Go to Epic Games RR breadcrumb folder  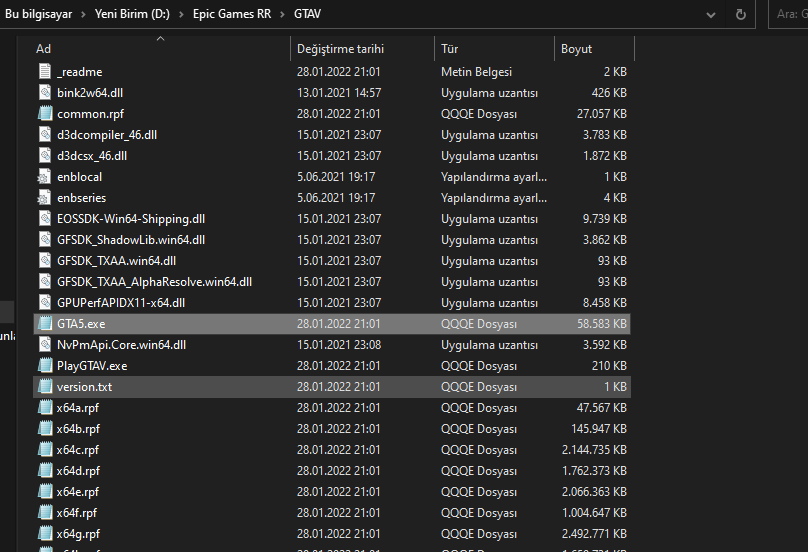pos(235,15)
